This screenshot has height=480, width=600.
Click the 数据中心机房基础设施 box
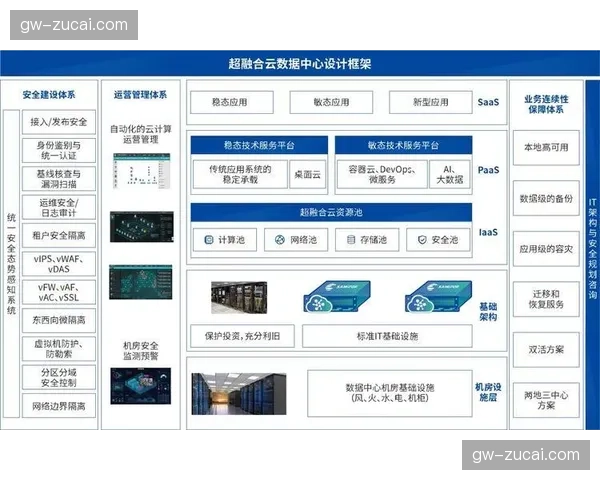click(x=390, y=393)
